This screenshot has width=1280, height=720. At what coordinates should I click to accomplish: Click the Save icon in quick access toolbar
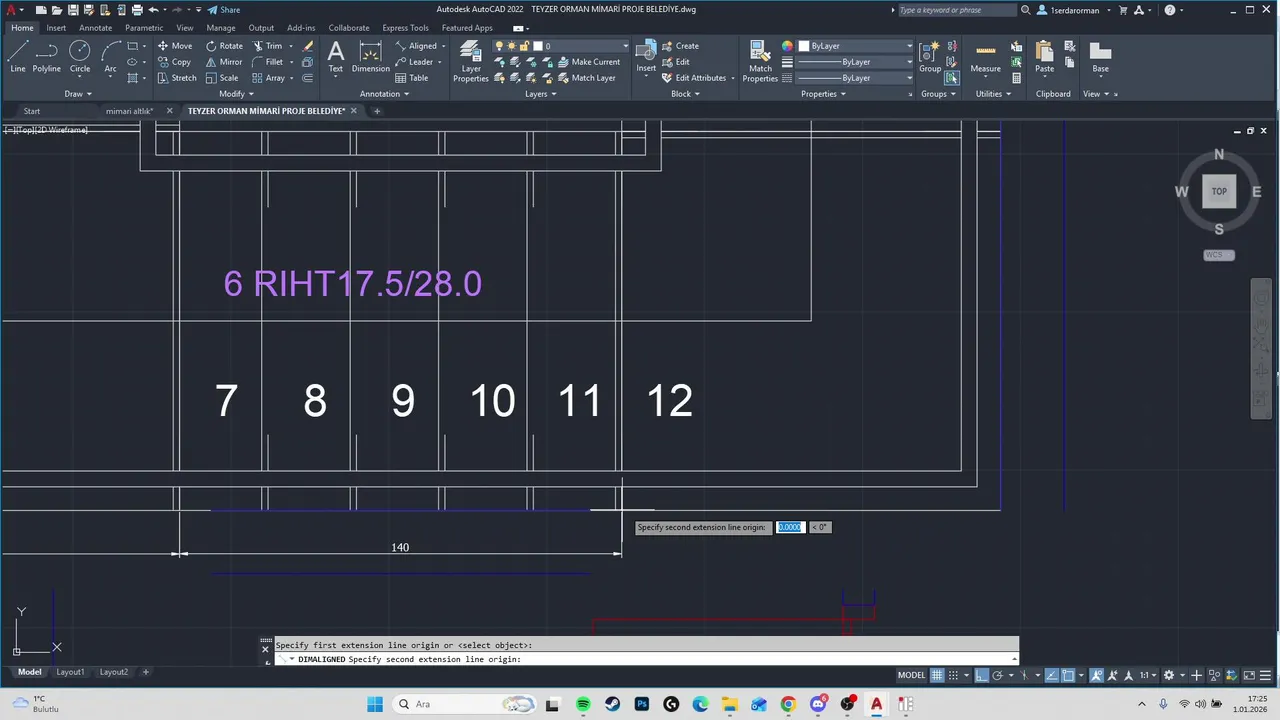coord(73,10)
